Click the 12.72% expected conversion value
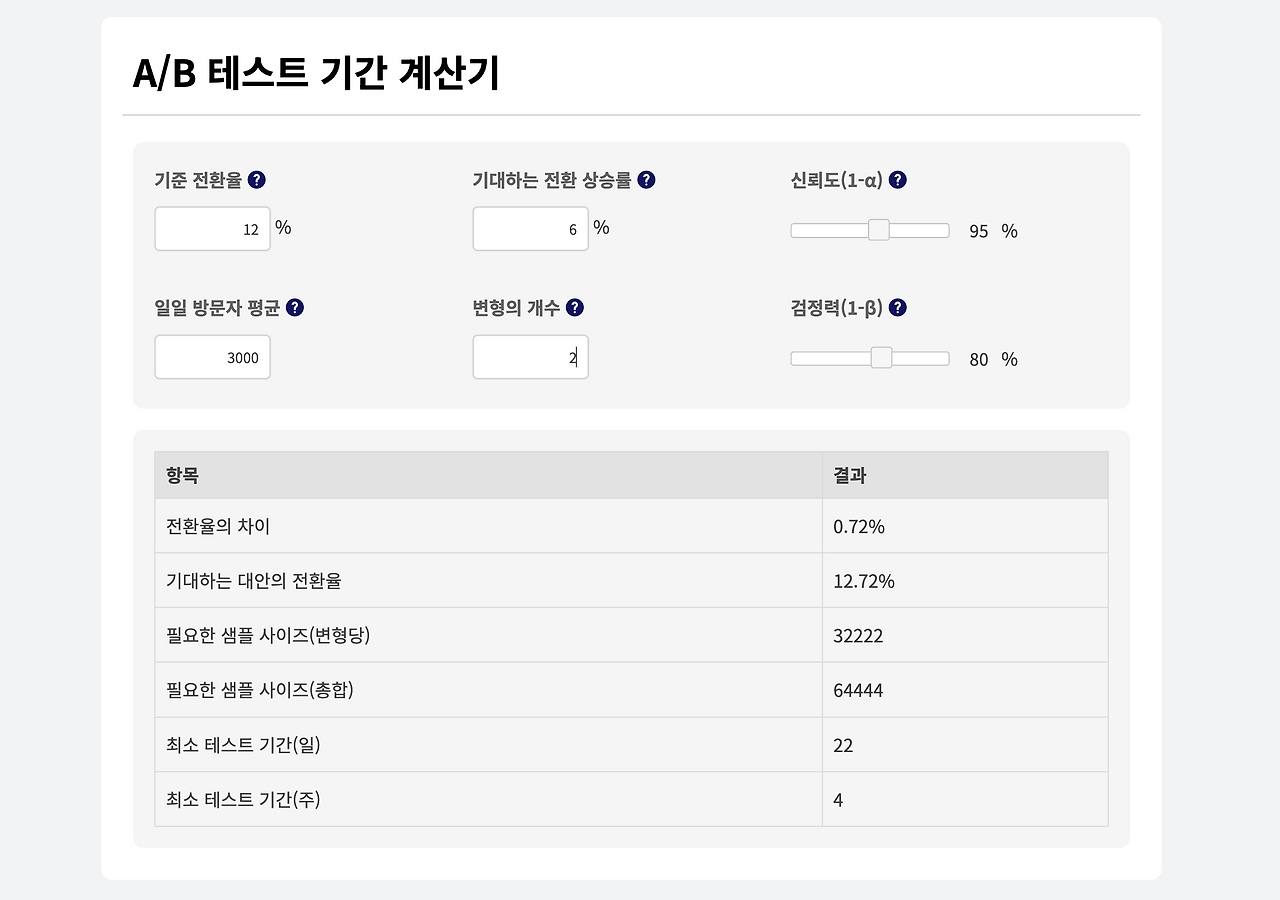The image size is (1280, 900). coord(864,580)
